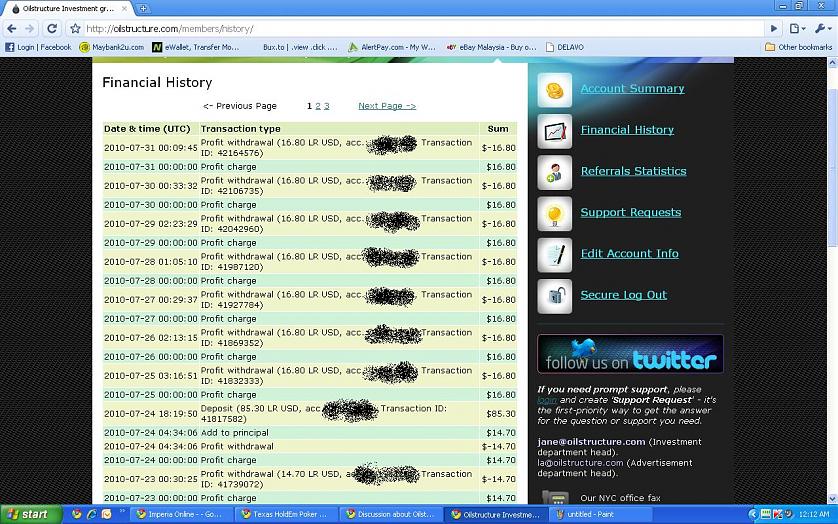838x524 pixels.
Task: Click the Secure Log Out padlock icon
Action: tap(554, 295)
